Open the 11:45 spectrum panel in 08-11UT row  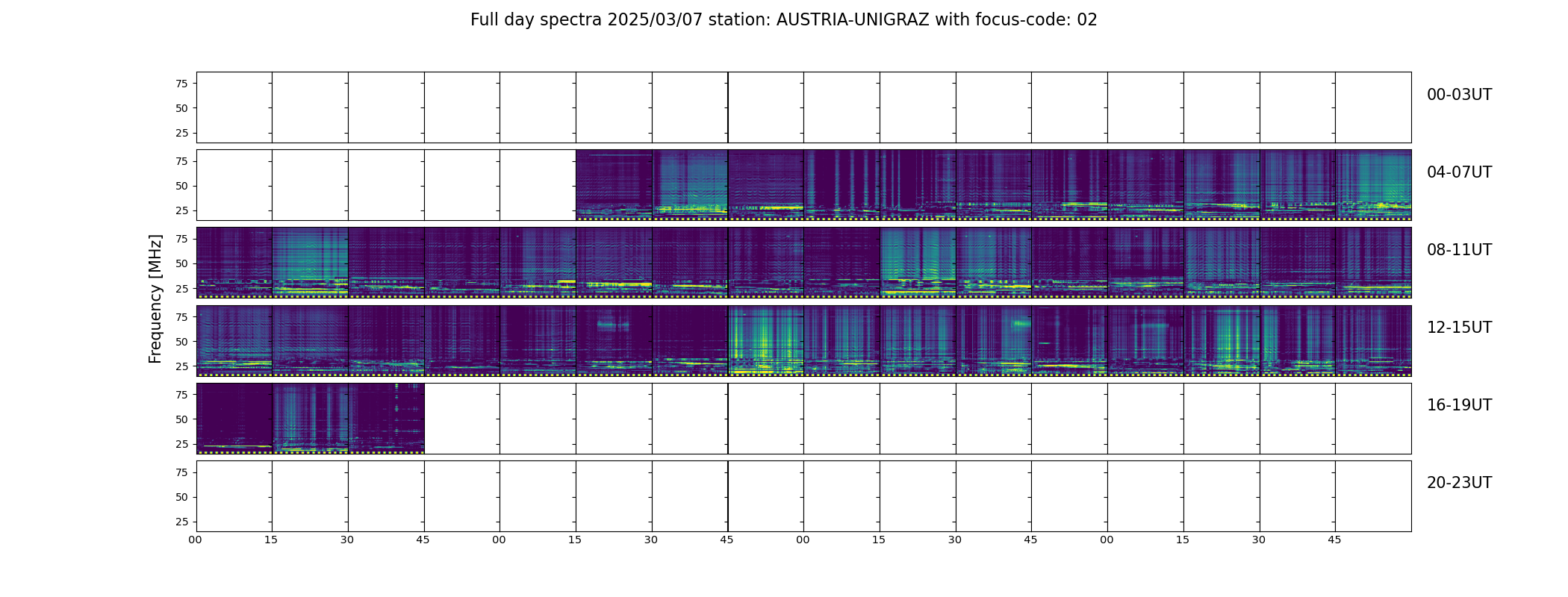point(1373,263)
